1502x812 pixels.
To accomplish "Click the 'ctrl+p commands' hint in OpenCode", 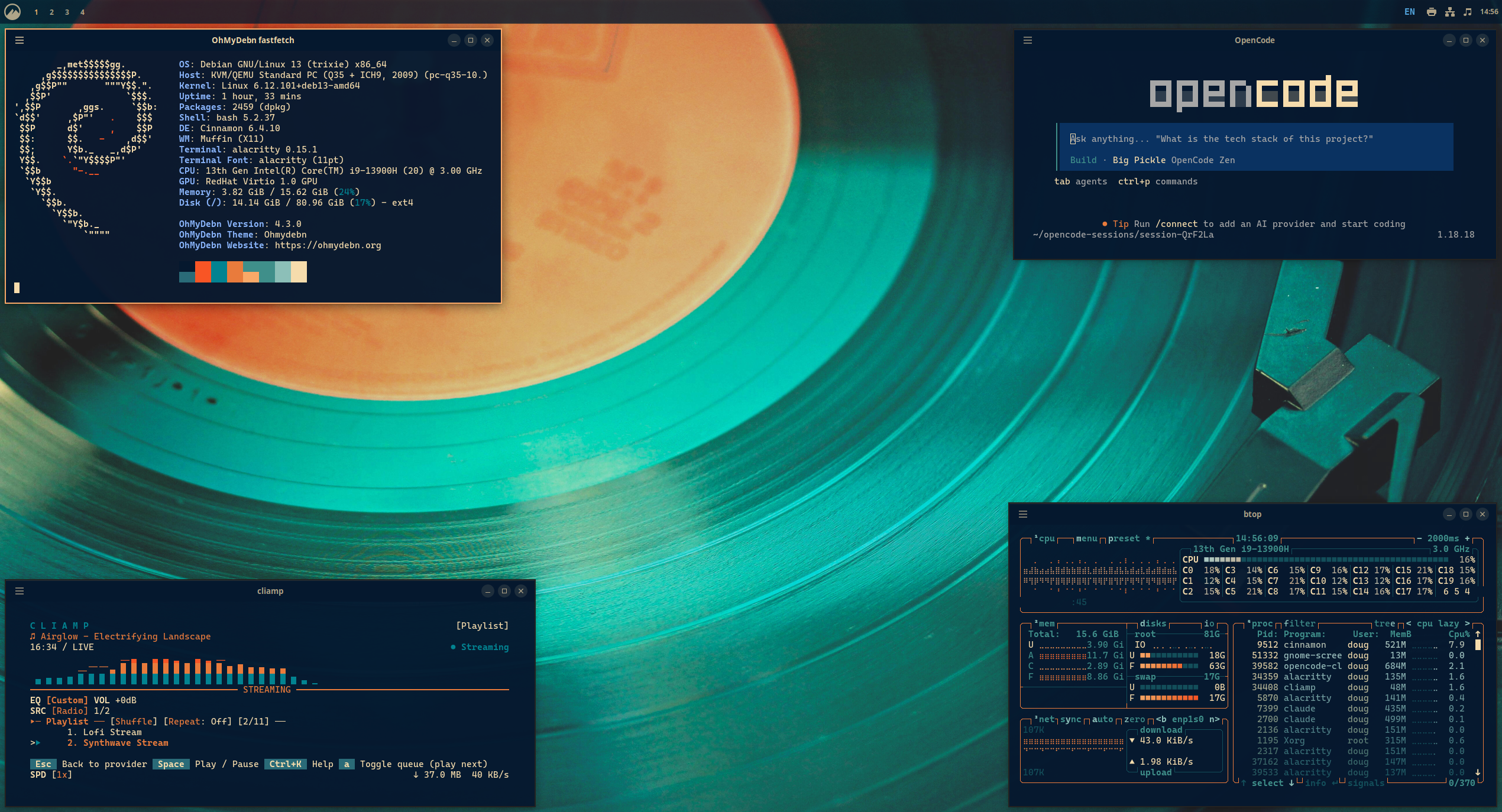I will (x=1158, y=181).
